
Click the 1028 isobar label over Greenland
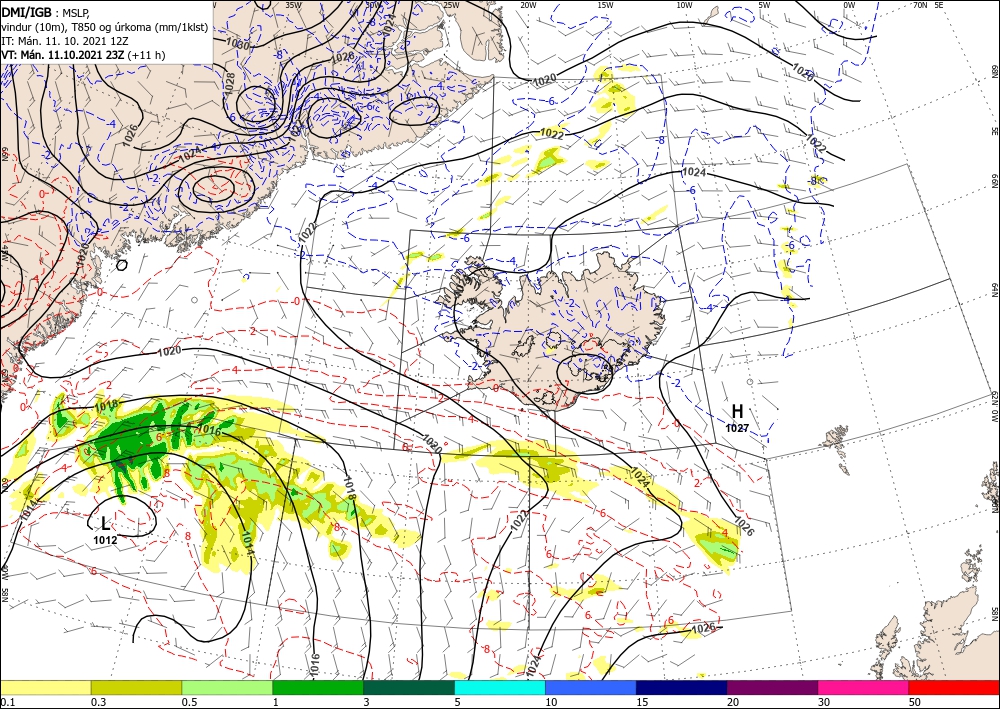(x=230, y=82)
